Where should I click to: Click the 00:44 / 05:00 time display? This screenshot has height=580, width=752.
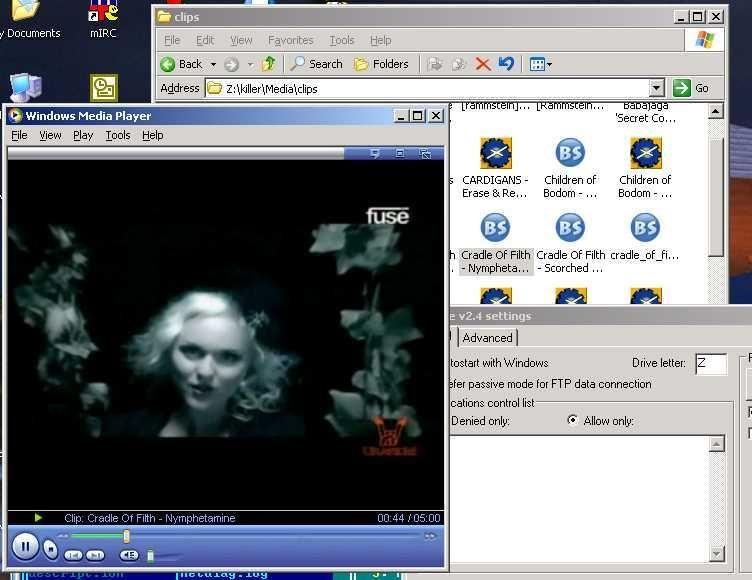pyautogui.click(x=409, y=518)
